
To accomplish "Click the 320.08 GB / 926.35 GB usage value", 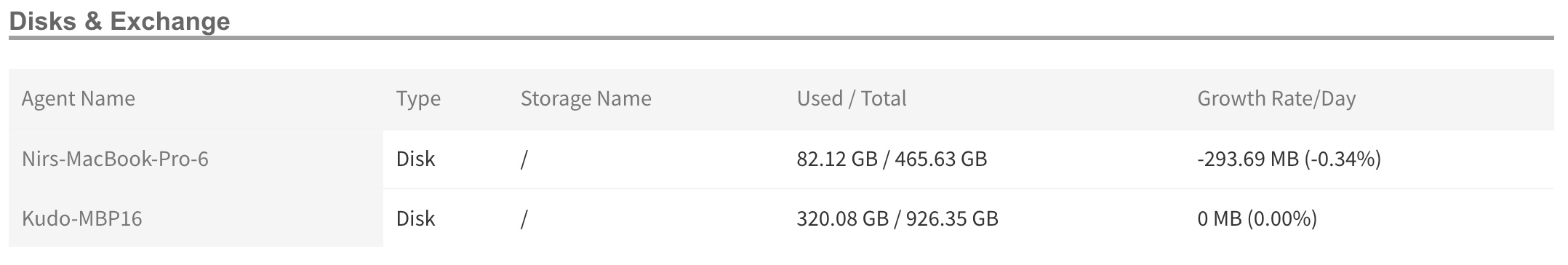I will click(x=897, y=218).
